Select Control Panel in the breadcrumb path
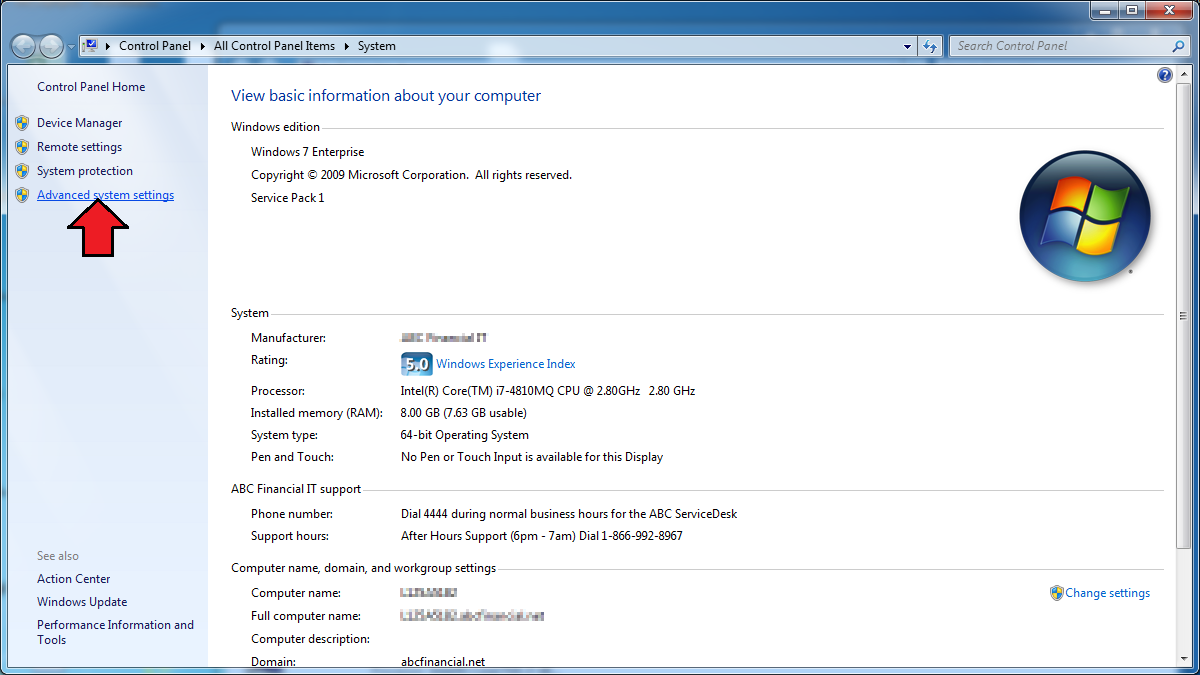This screenshot has height=675, width=1200. [x=154, y=46]
